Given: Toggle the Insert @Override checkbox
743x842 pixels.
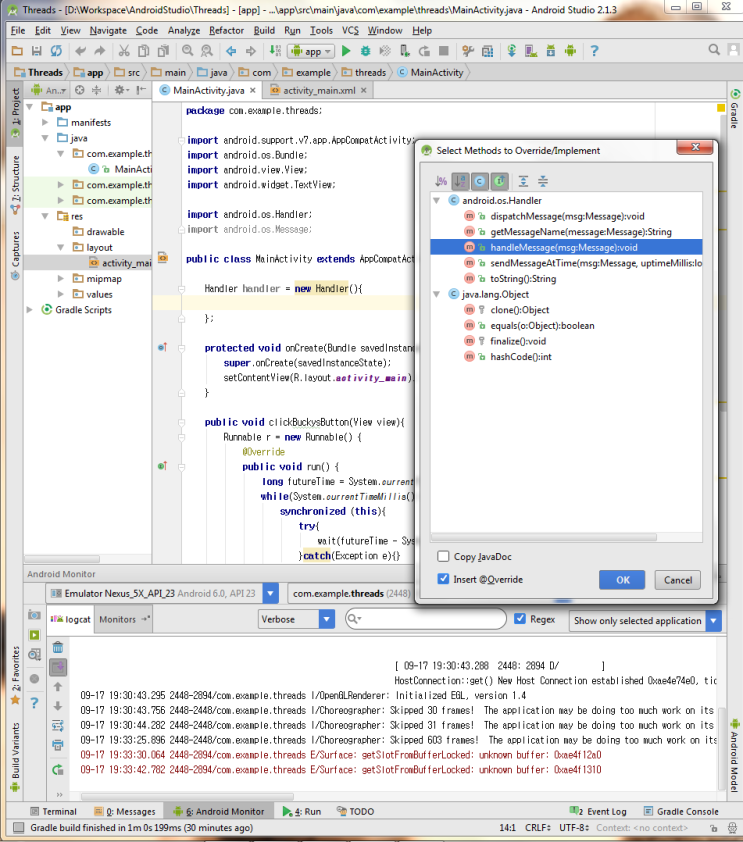Looking at the screenshot, I should coord(443,579).
